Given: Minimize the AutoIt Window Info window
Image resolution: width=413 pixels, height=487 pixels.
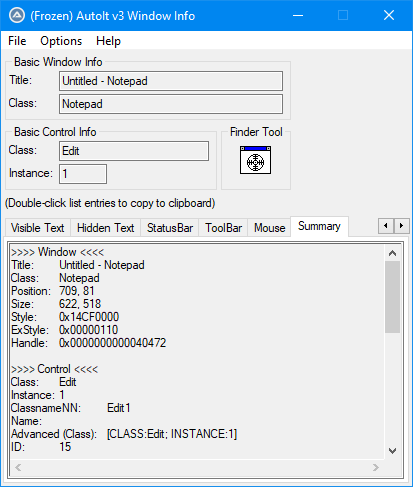Looking at the screenshot, I should pos(298,15).
